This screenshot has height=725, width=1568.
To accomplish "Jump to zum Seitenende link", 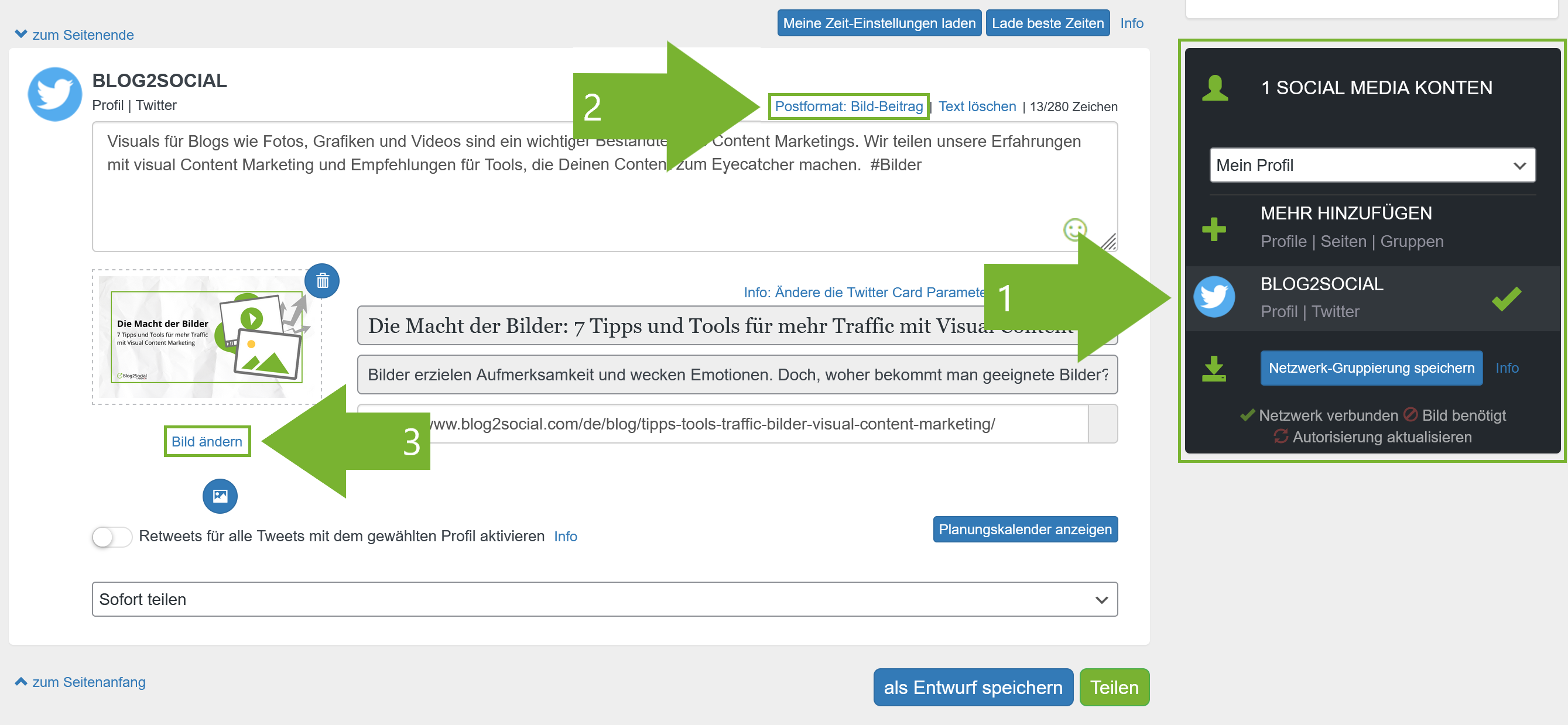I will 83,35.
